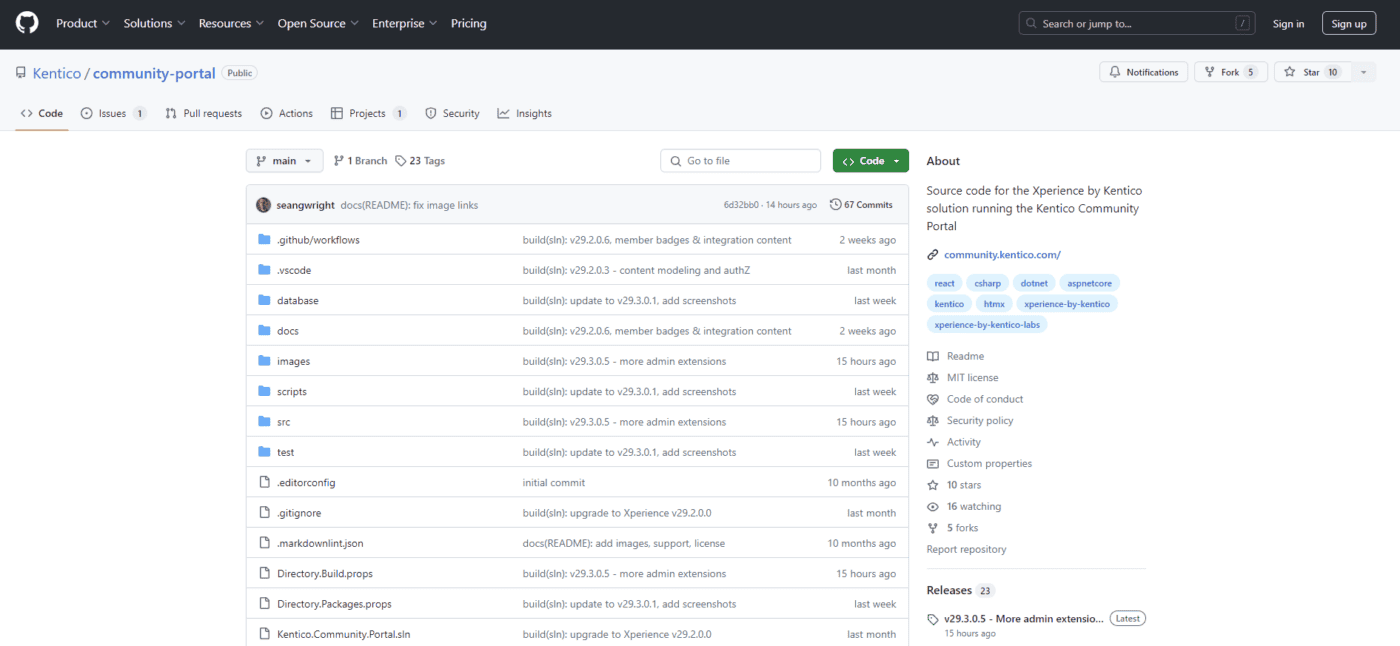Open the Readme link in About

[x=955, y=356]
